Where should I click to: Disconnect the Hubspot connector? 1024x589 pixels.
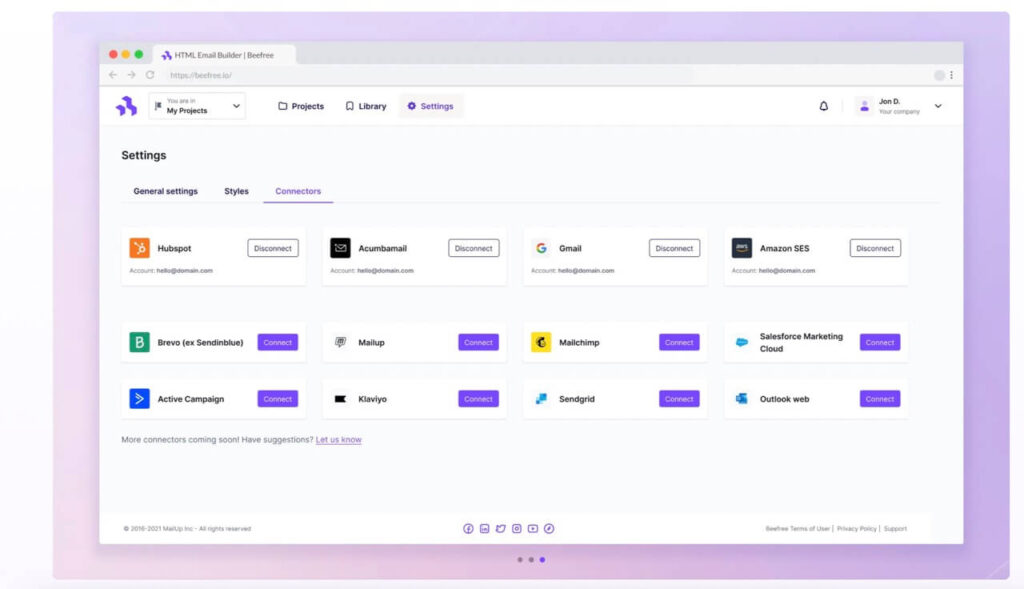point(272,247)
